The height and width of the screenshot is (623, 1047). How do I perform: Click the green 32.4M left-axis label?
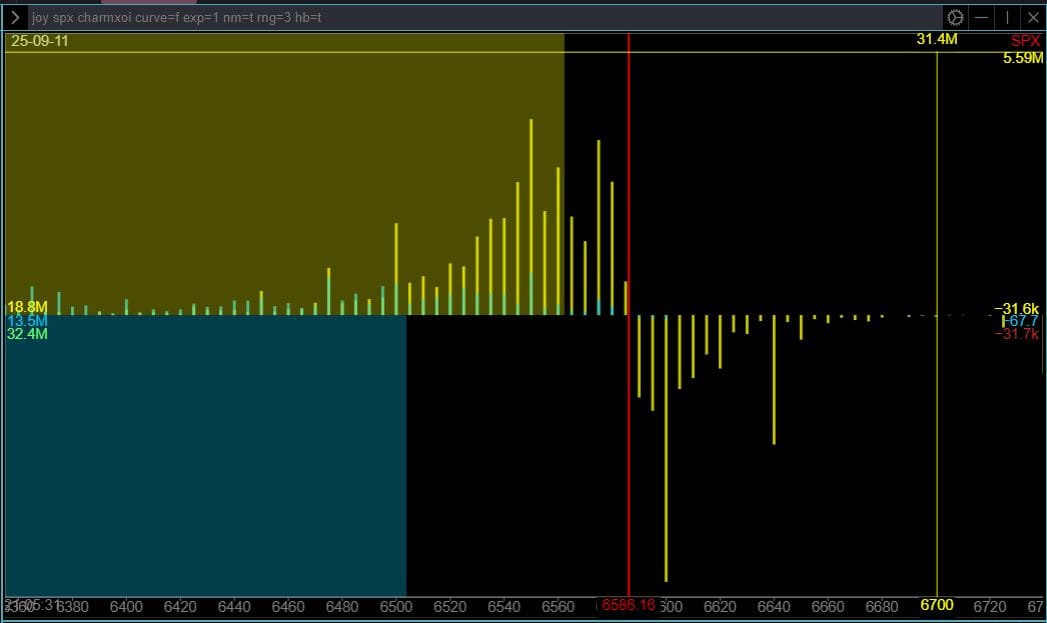[27, 334]
